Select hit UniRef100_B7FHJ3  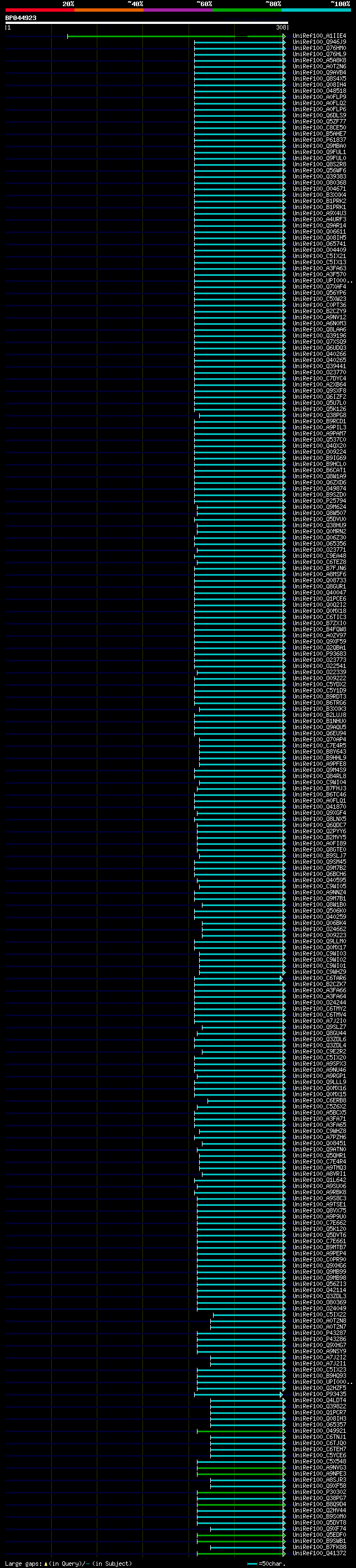319,789
